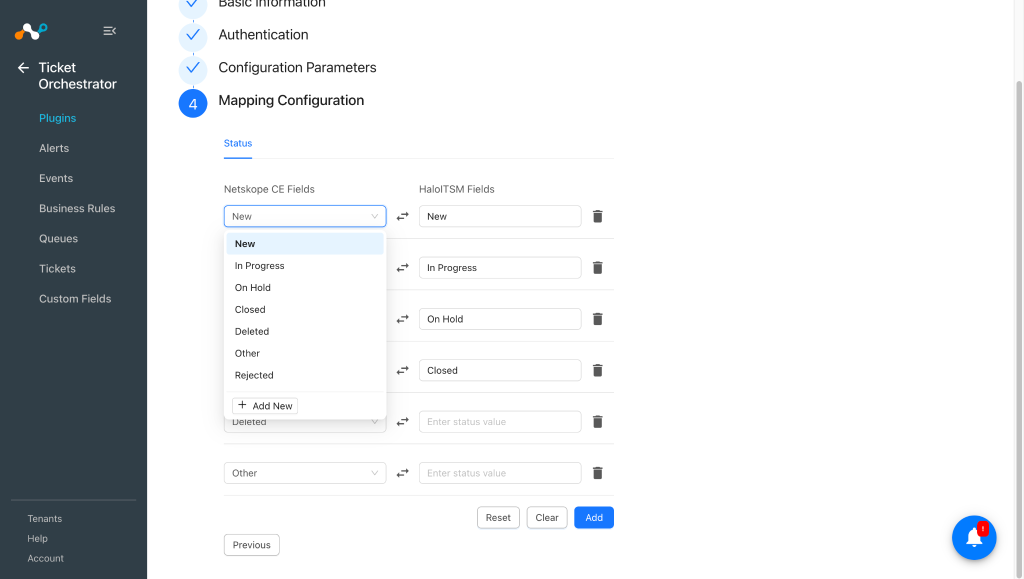The height and width of the screenshot is (579, 1024).
Task: Click swap arrows icon beside New field
Action: pyautogui.click(x=403, y=216)
